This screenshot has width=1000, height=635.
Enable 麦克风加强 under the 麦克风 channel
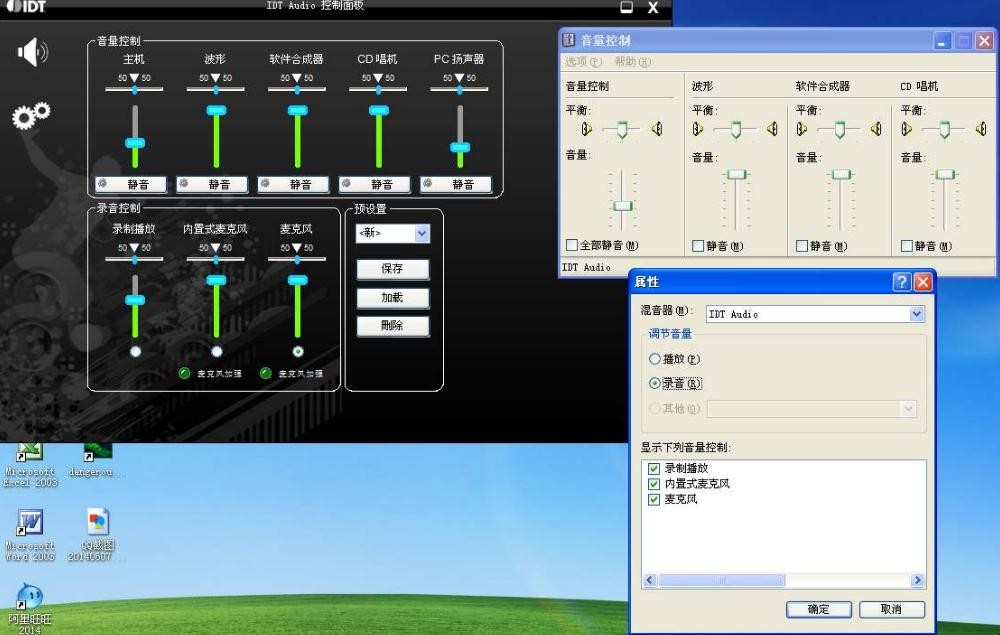point(266,373)
